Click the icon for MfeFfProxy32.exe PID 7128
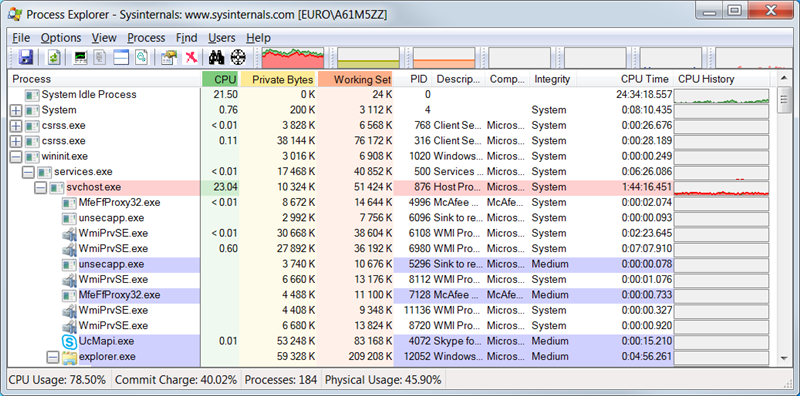Image resolution: width=800 pixels, height=396 pixels. point(69,295)
